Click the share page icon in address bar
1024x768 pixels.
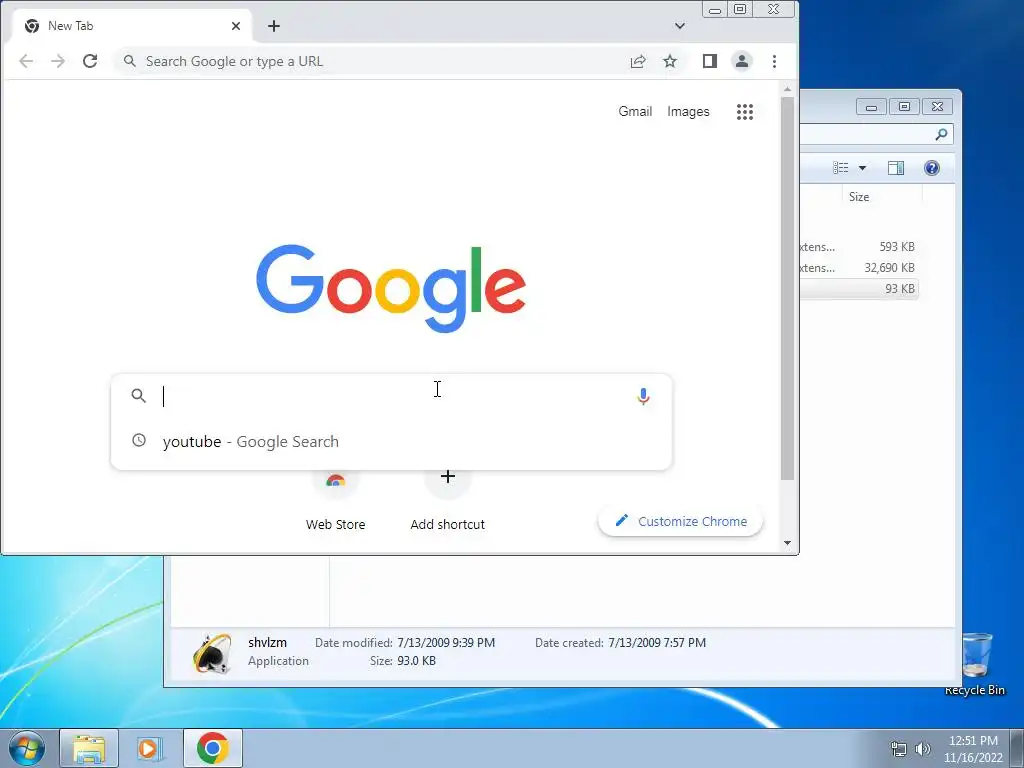pyautogui.click(x=638, y=61)
